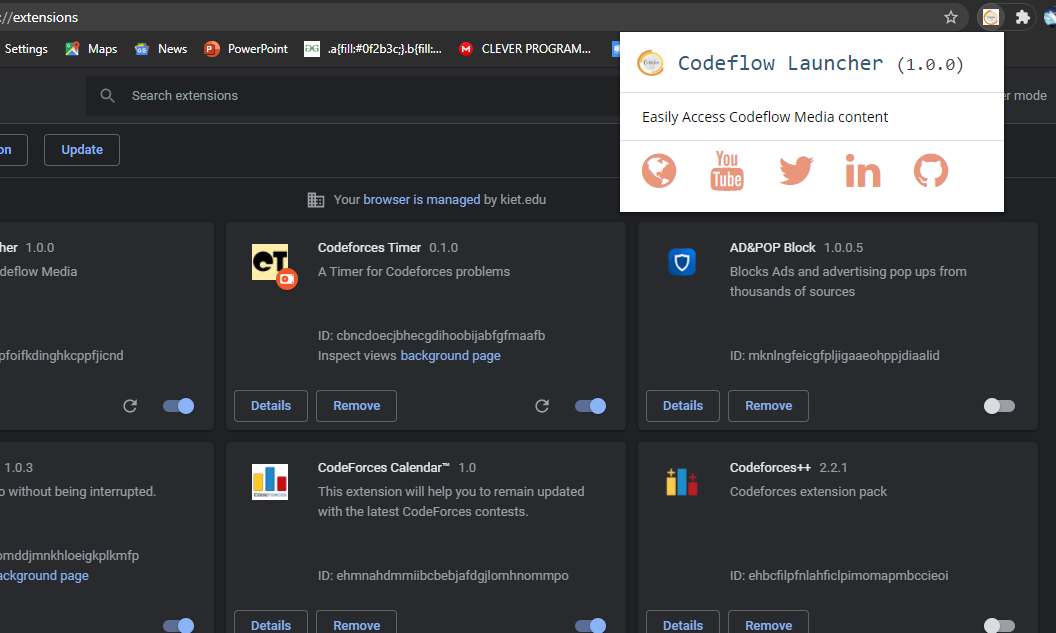
Task: Bookmark this page with the star icon
Action: coord(950,18)
